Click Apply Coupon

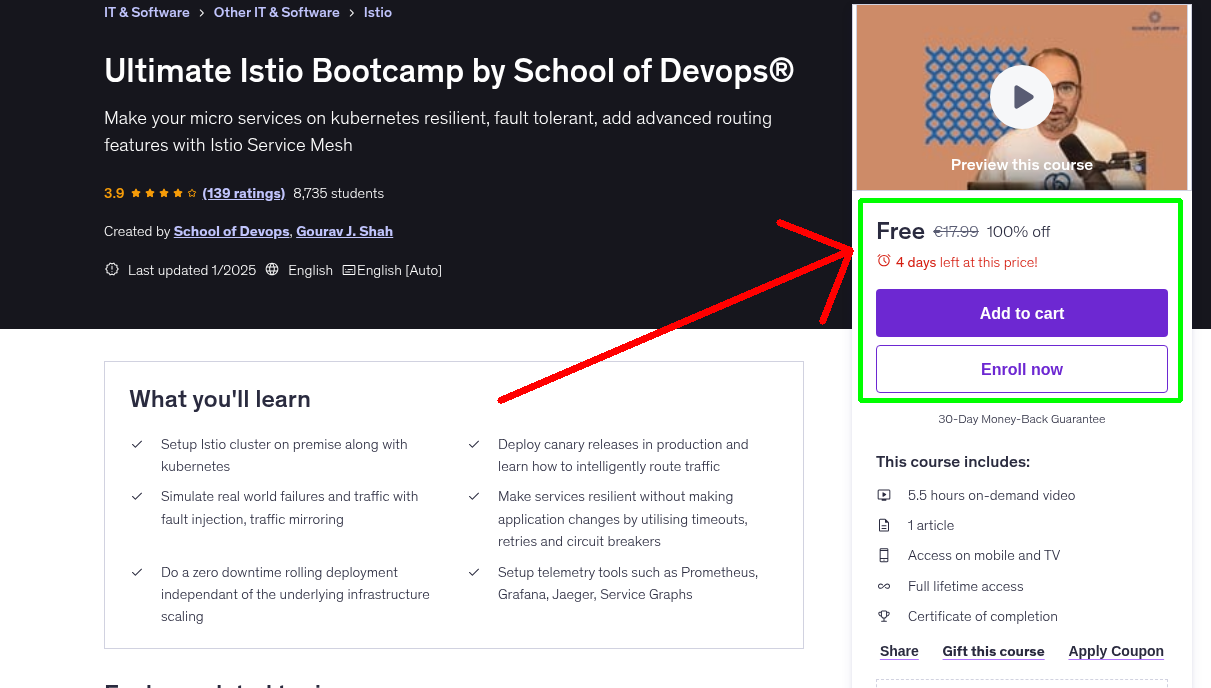tap(1116, 651)
